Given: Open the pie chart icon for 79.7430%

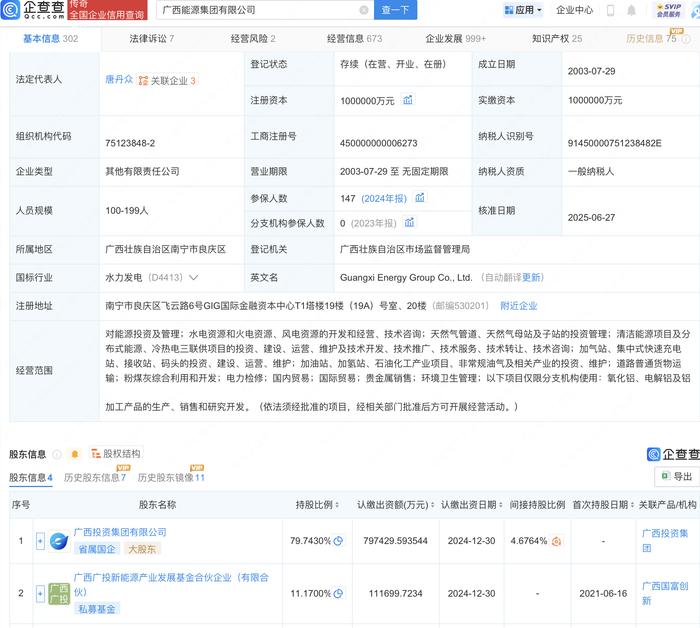Looking at the screenshot, I should coord(338,541).
